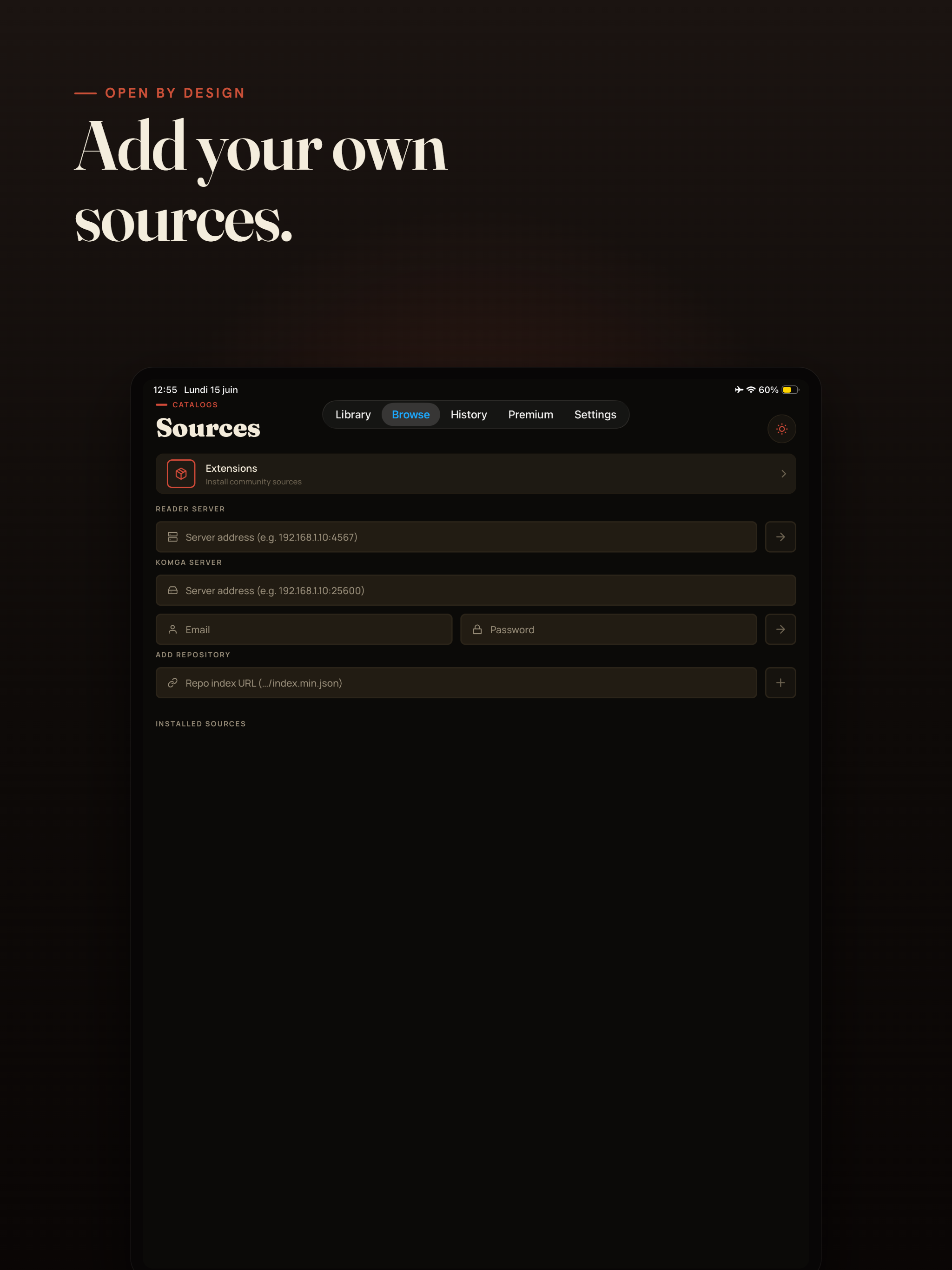Click the 'Sources' page heading

pyautogui.click(x=208, y=428)
